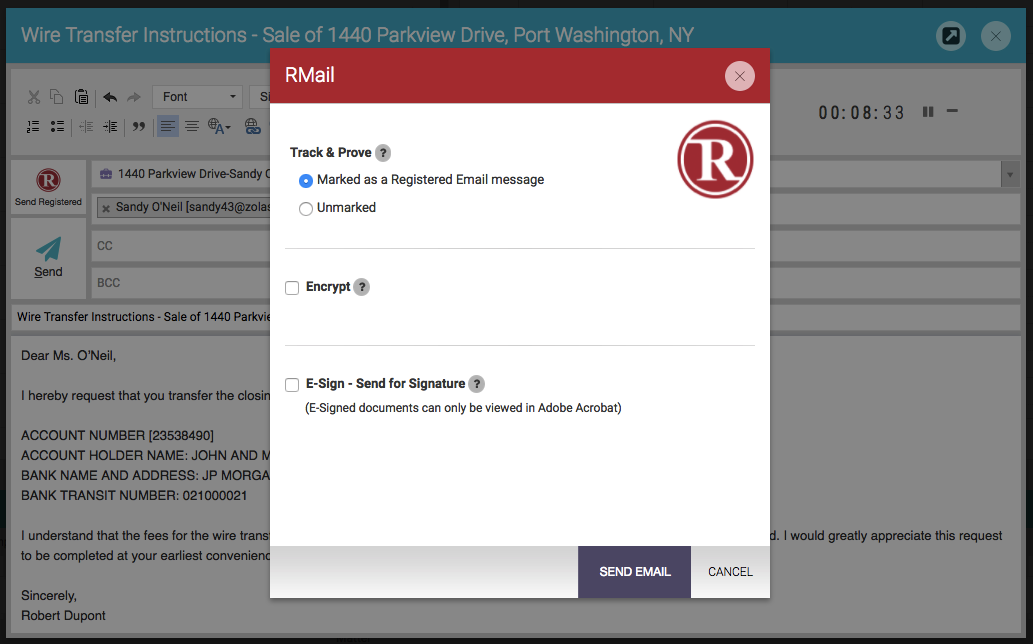Image resolution: width=1033 pixels, height=644 pixels.
Task: Click the Send Registered RMail icon
Action: tap(48, 187)
